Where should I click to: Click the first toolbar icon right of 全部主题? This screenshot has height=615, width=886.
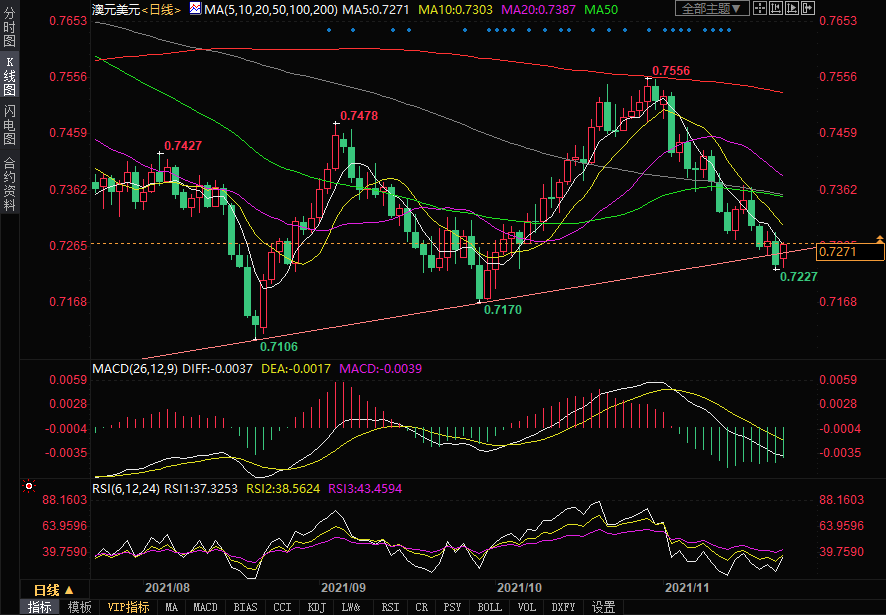[762, 9]
